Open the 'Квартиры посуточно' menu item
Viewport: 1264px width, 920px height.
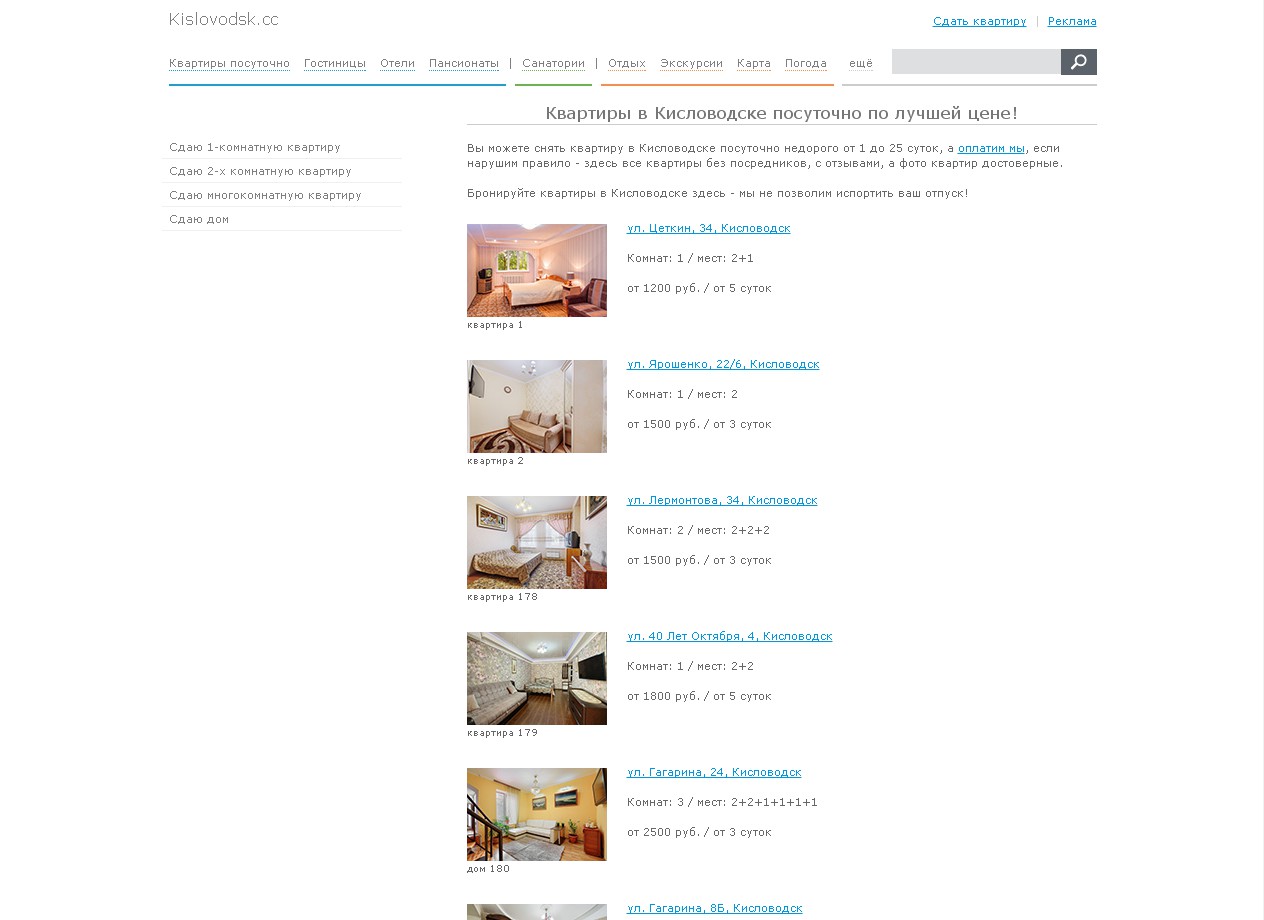[229, 63]
